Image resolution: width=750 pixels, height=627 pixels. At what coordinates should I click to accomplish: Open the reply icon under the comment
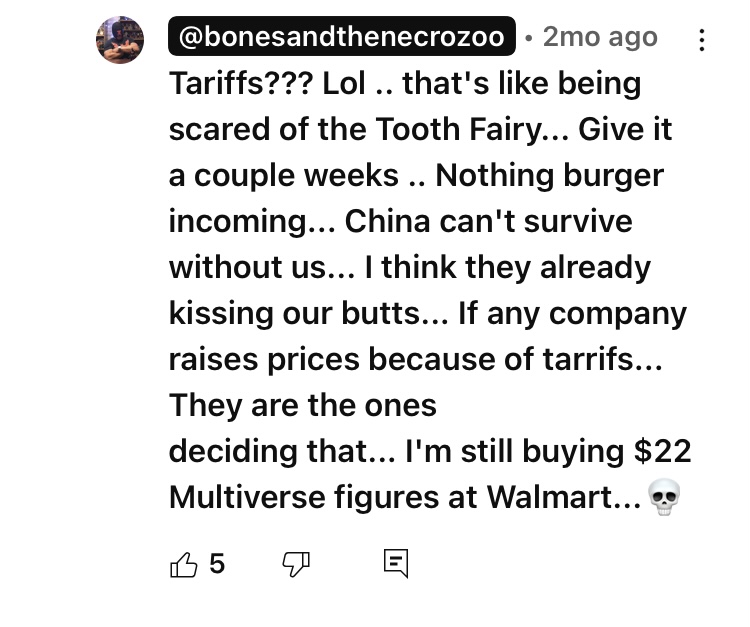pyautogui.click(x=396, y=564)
